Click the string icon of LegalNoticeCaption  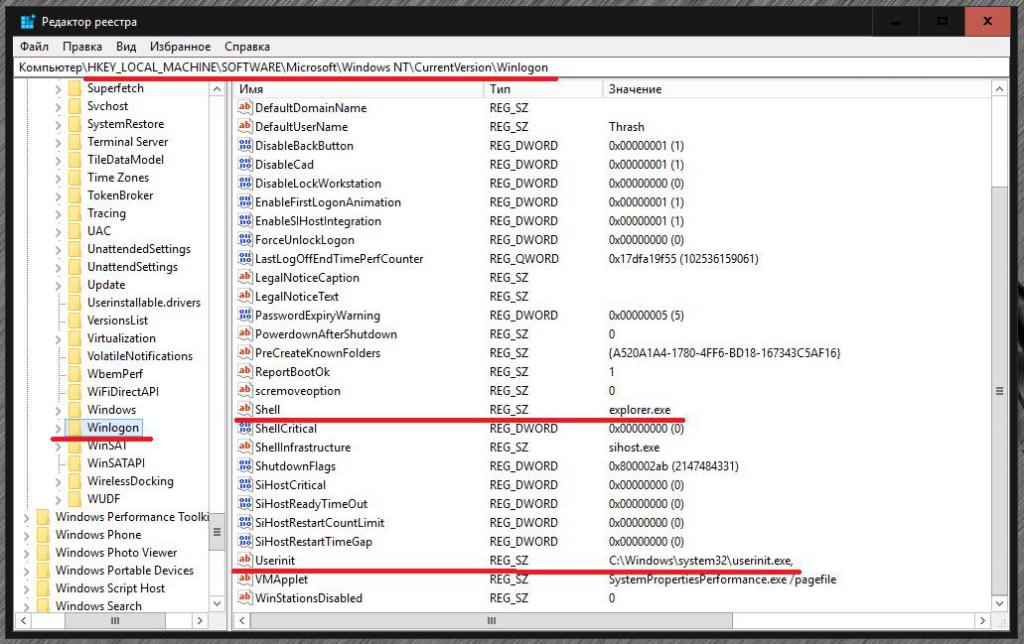tap(245, 277)
